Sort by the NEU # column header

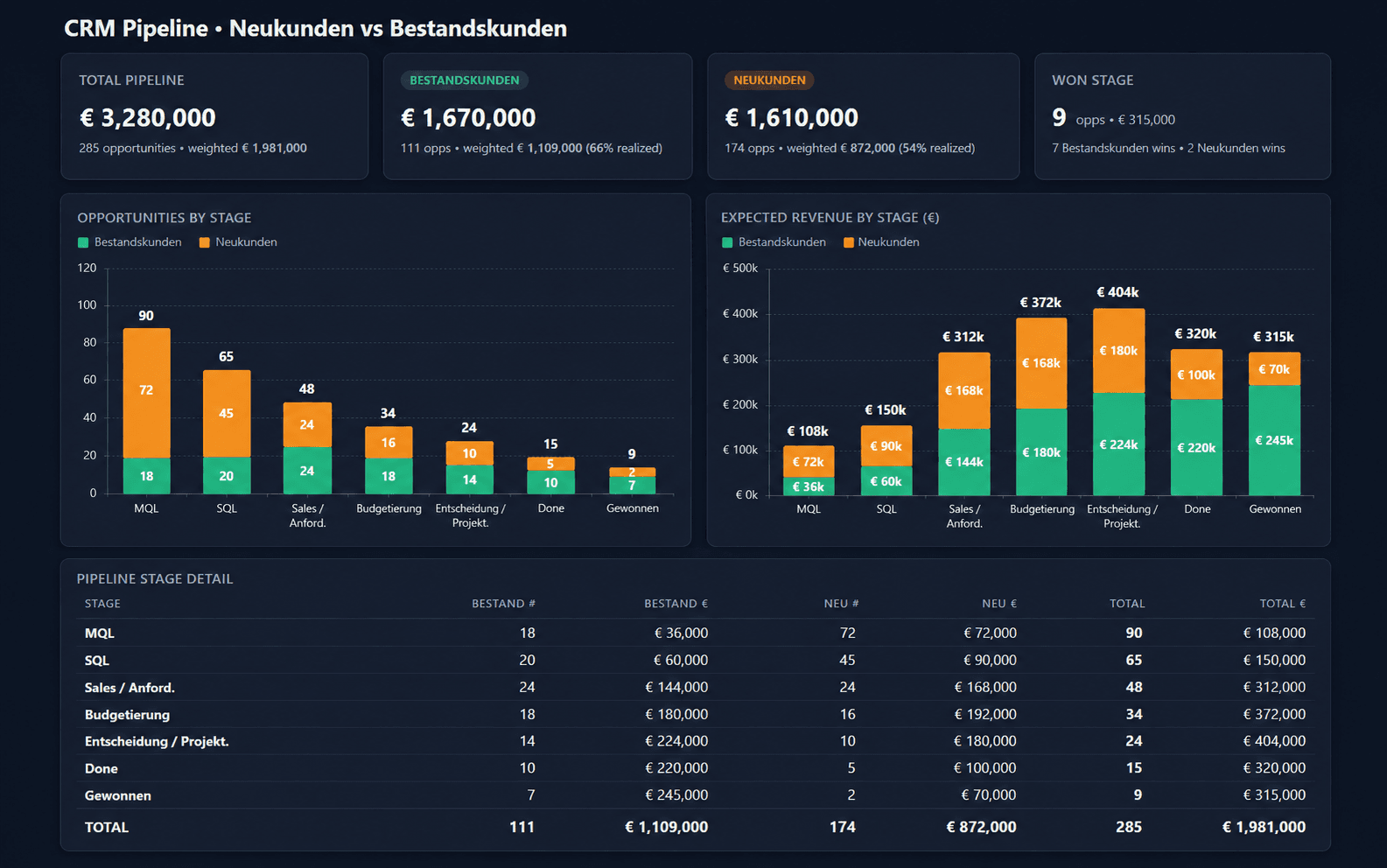click(x=841, y=604)
